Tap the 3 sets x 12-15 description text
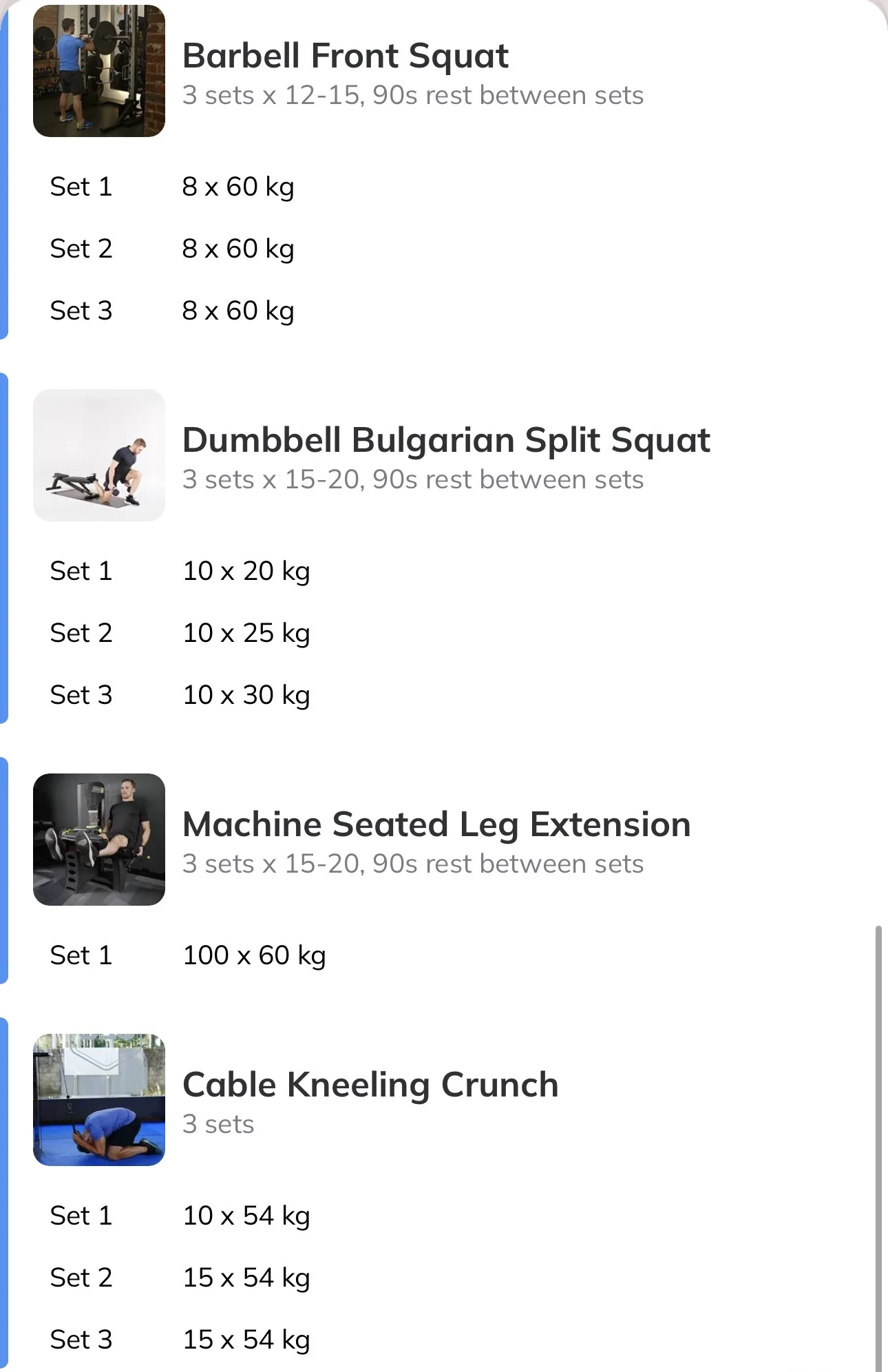Screen dimensions: 888x1372 (x=413, y=95)
